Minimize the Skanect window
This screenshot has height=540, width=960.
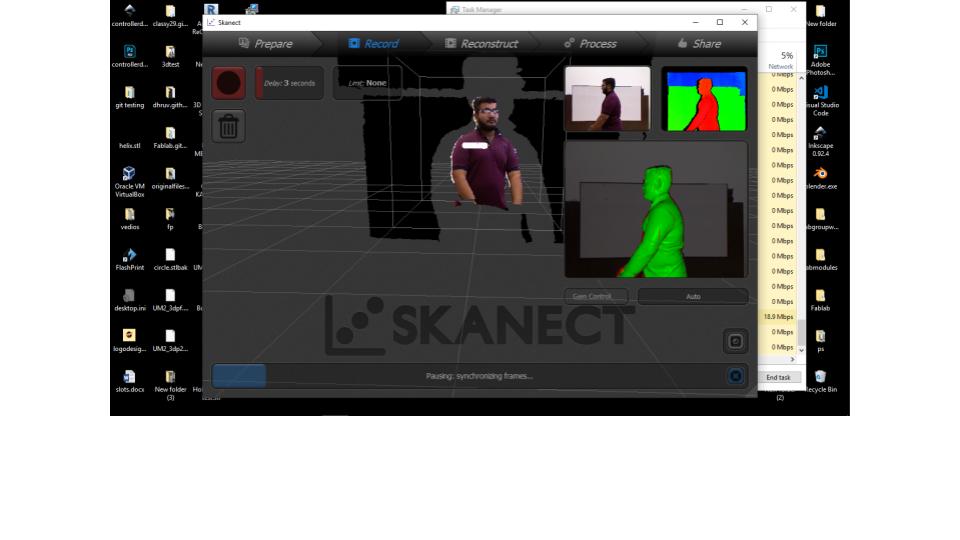tap(696, 22)
